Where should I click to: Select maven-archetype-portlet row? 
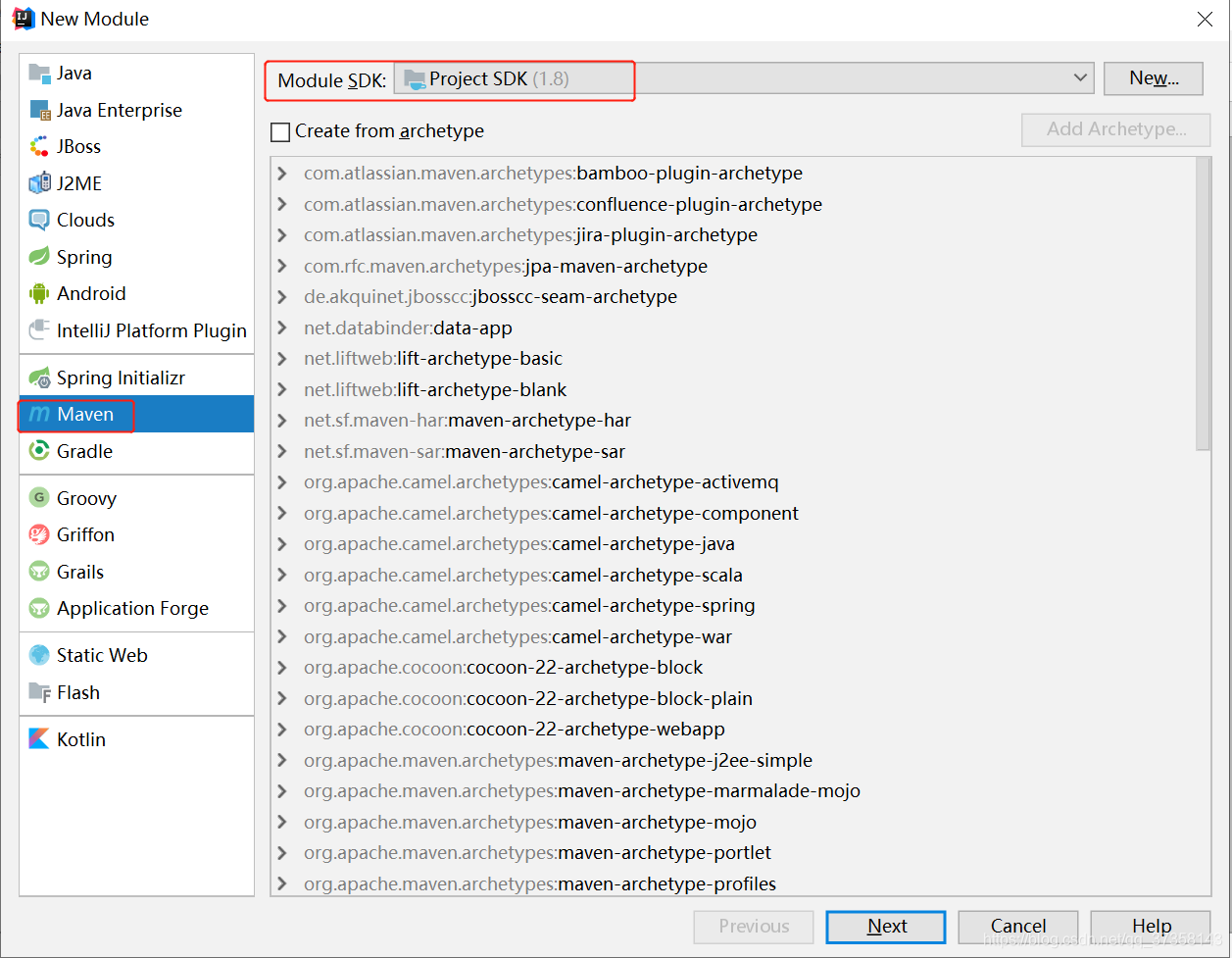(733, 853)
